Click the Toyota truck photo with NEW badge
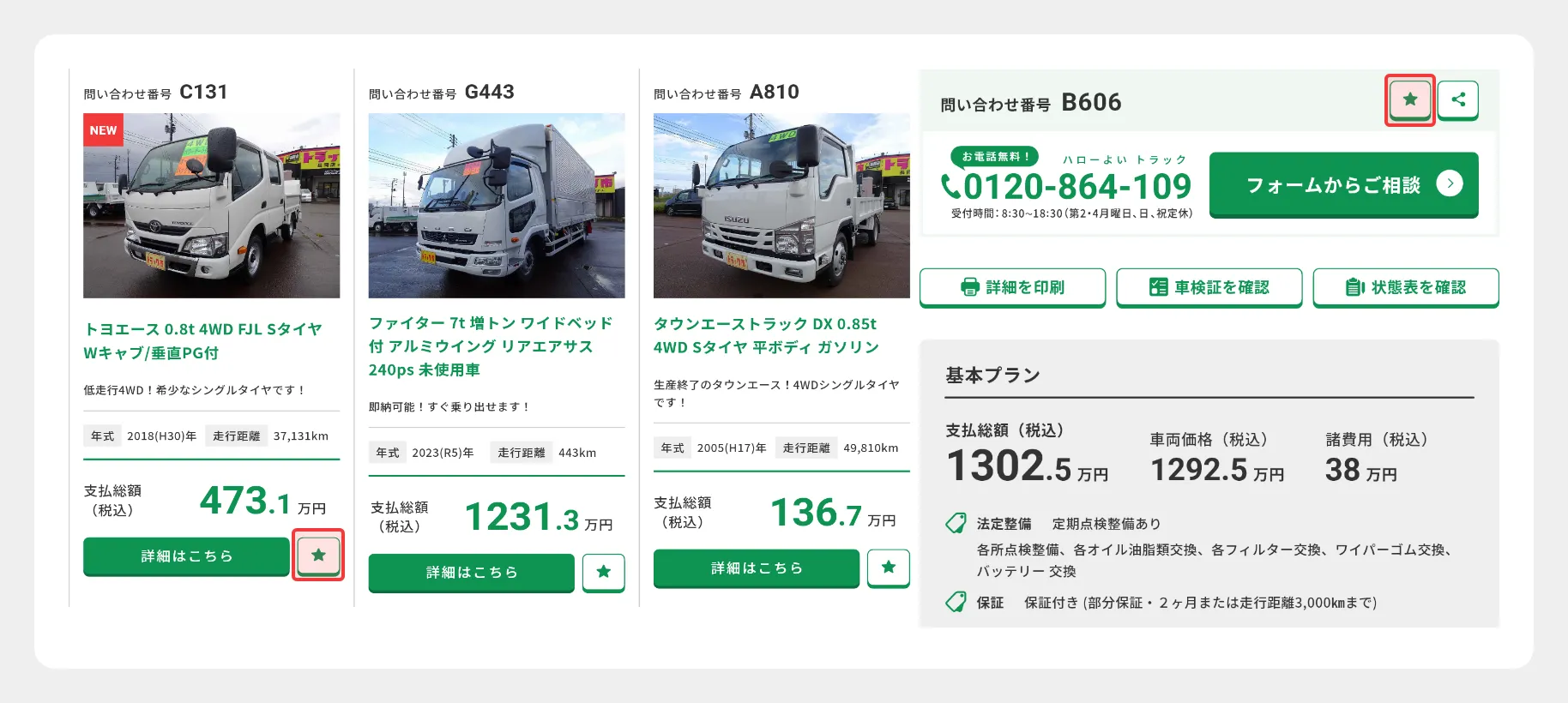The image size is (1568, 703). coord(212,206)
